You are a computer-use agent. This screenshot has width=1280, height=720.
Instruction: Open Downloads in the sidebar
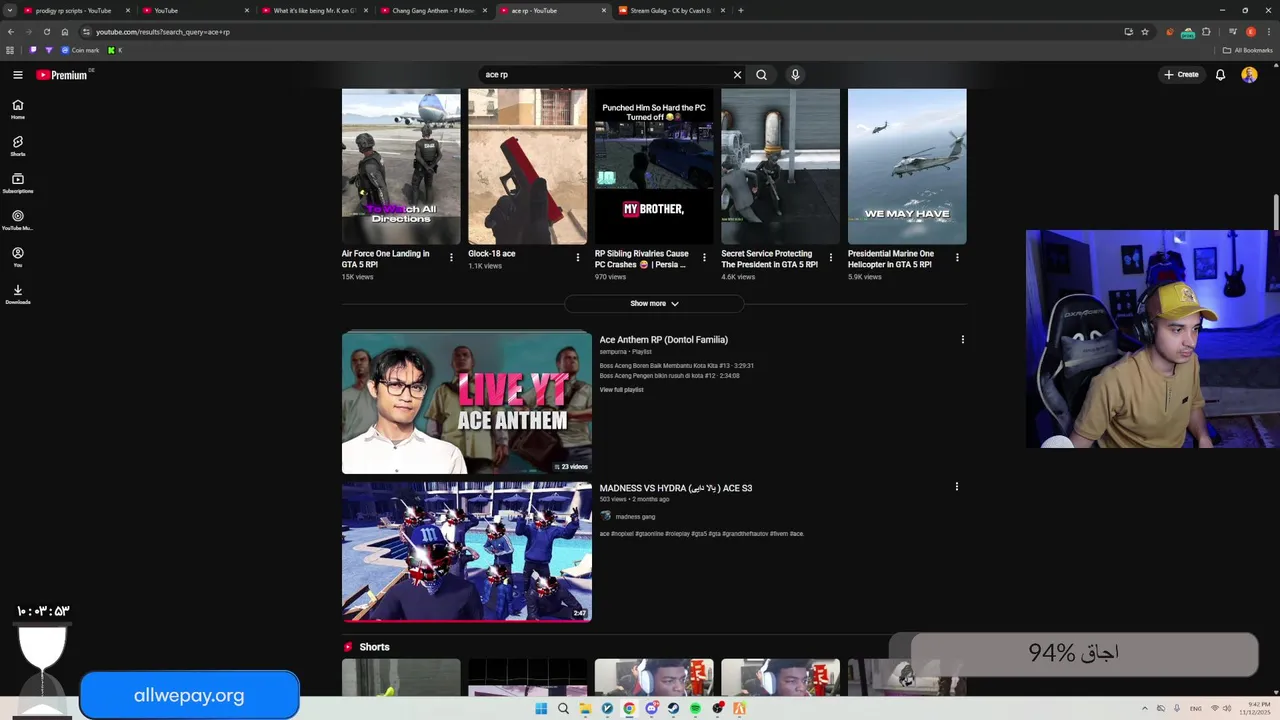click(17, 294)
